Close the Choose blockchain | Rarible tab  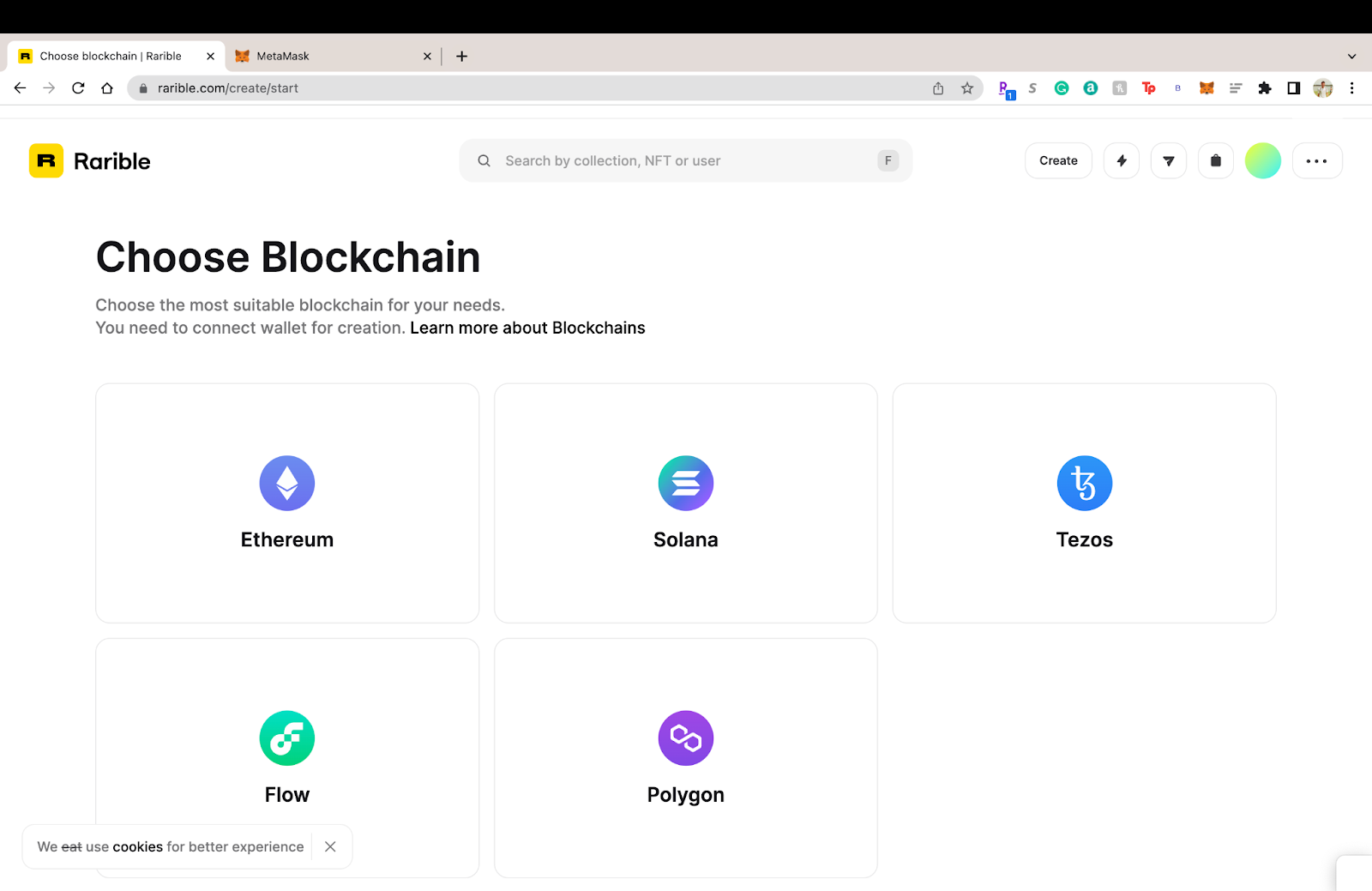point(210,57)
